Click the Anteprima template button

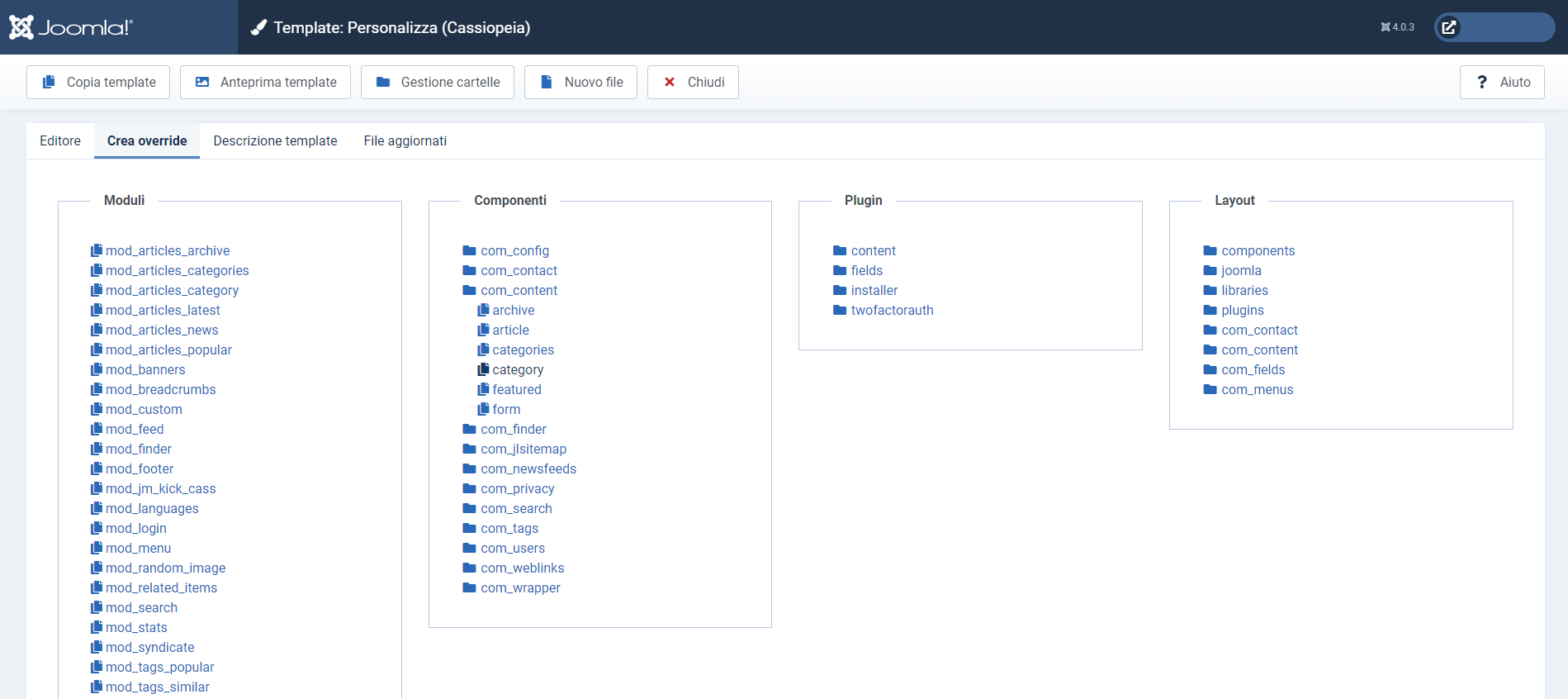click(x=265, y=82)
